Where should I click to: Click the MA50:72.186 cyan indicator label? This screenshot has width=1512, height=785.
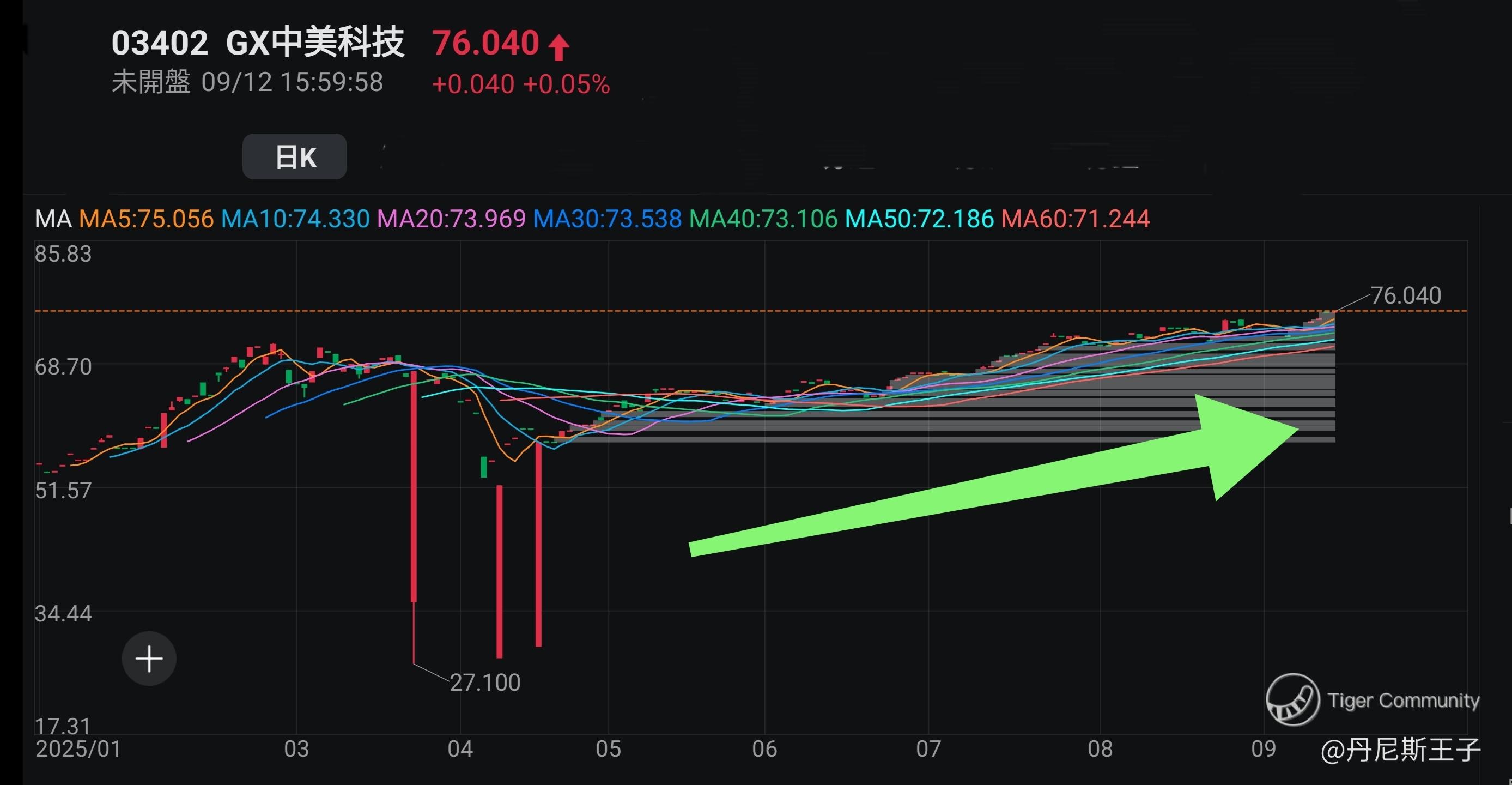pyautogui.click(x=919, y=219)
